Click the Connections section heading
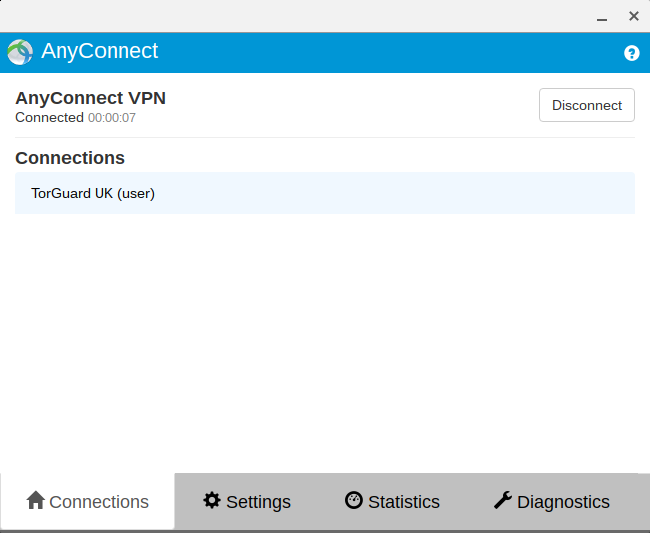Screen dimensions: 650x533 (70, 158)
